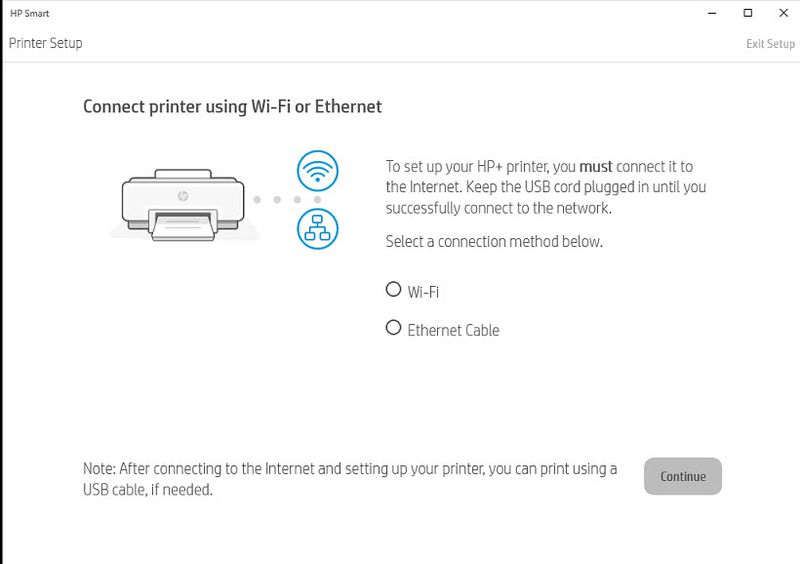Click the "Wi-Fi" option label text
Image resolution: width=800 pixels, height=564 pixels.
point(423,292)
